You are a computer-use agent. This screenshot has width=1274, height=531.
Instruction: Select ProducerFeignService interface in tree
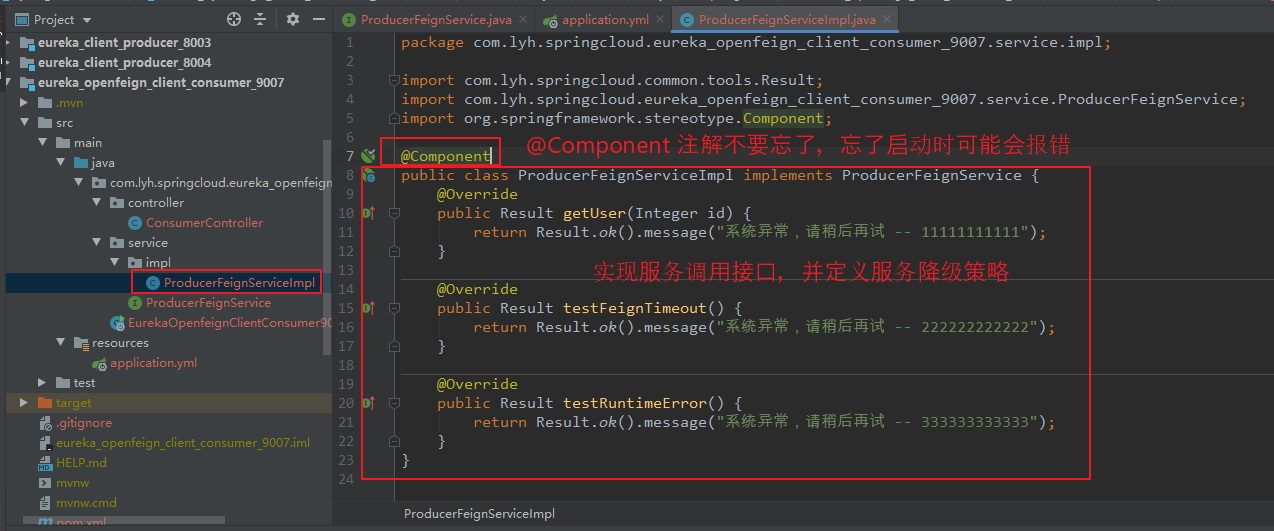pos(208,303)
